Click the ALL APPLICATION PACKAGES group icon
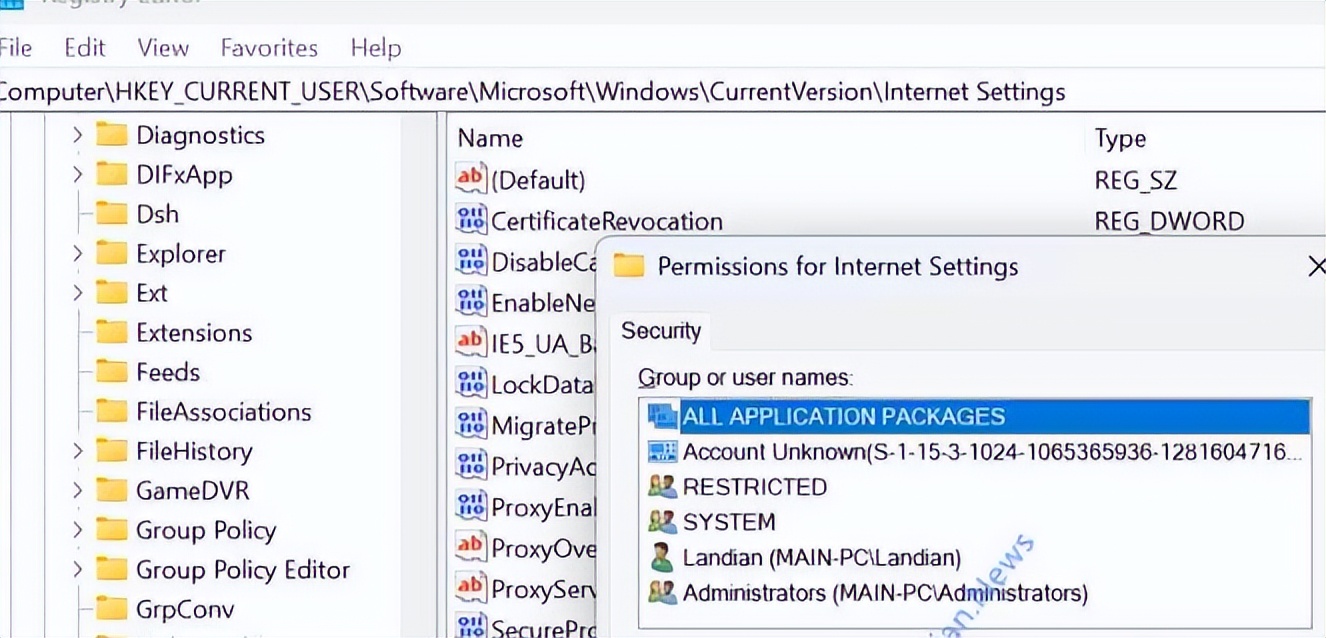 [662, 416]
